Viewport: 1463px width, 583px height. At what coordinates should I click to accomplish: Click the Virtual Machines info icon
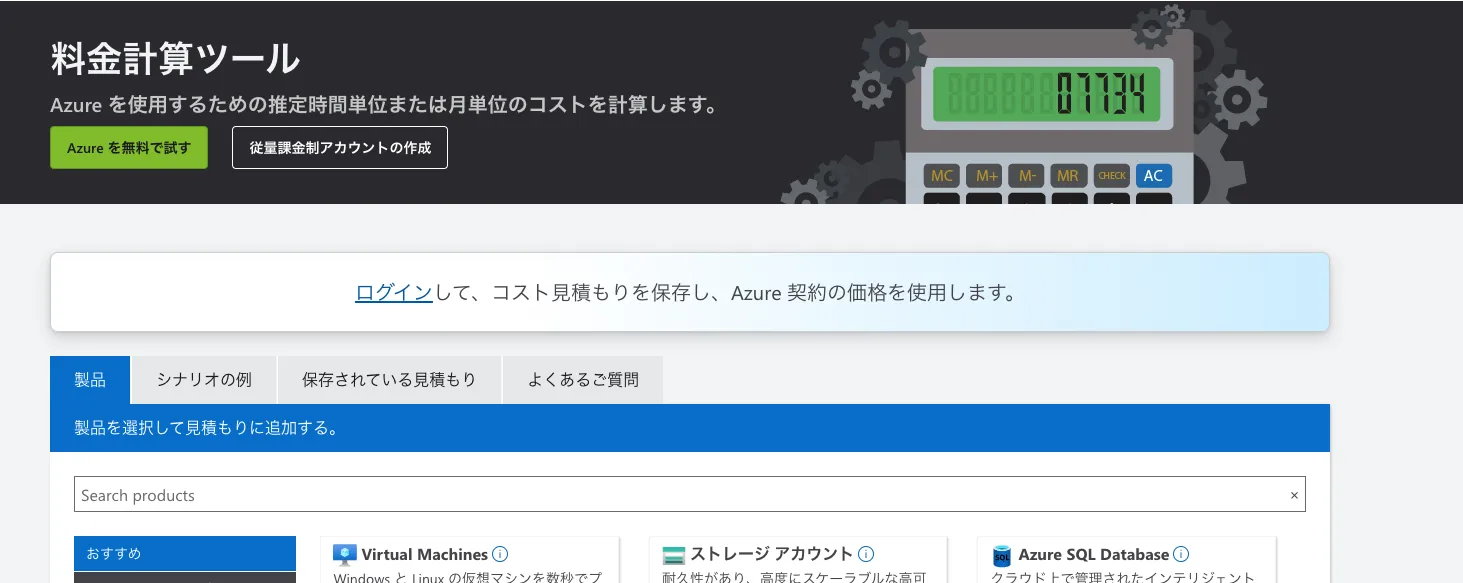pos(500,554)
